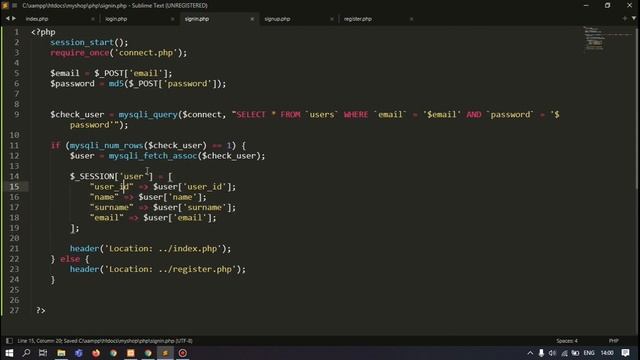Open Task View on the taskbar
Screen dimensions: 640x360
click(43, 353)
